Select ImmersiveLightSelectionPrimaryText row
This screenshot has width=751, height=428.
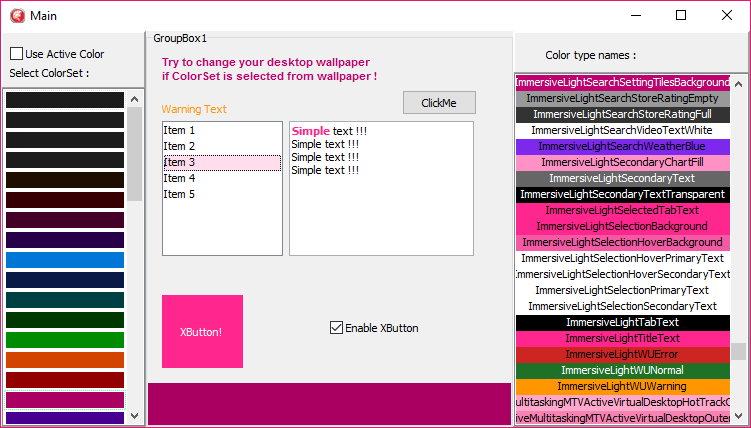tap(623, 290)
